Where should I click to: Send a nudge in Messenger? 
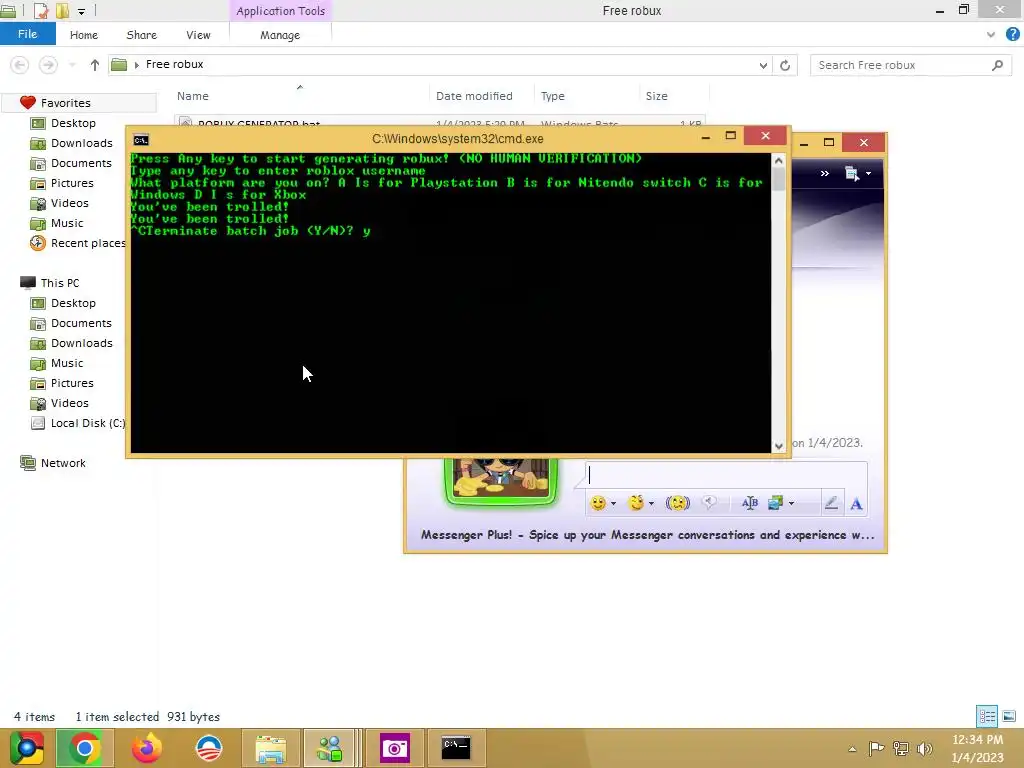pyautogui.click(x=677, y=503)
